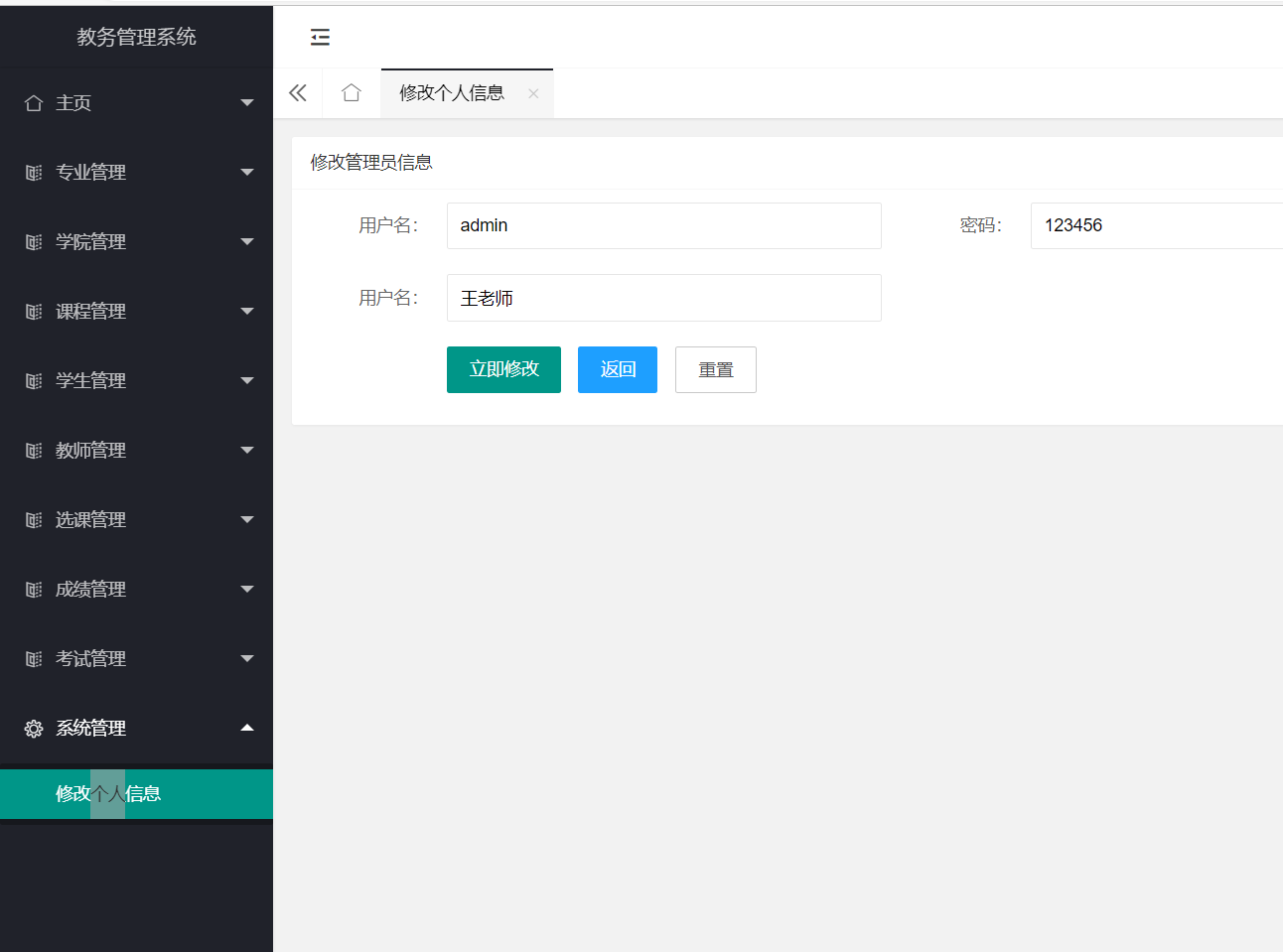Expand the 课程管理 dropdown arrow
This screenshot has width=1283, height=952.
[x=247, y=312]
